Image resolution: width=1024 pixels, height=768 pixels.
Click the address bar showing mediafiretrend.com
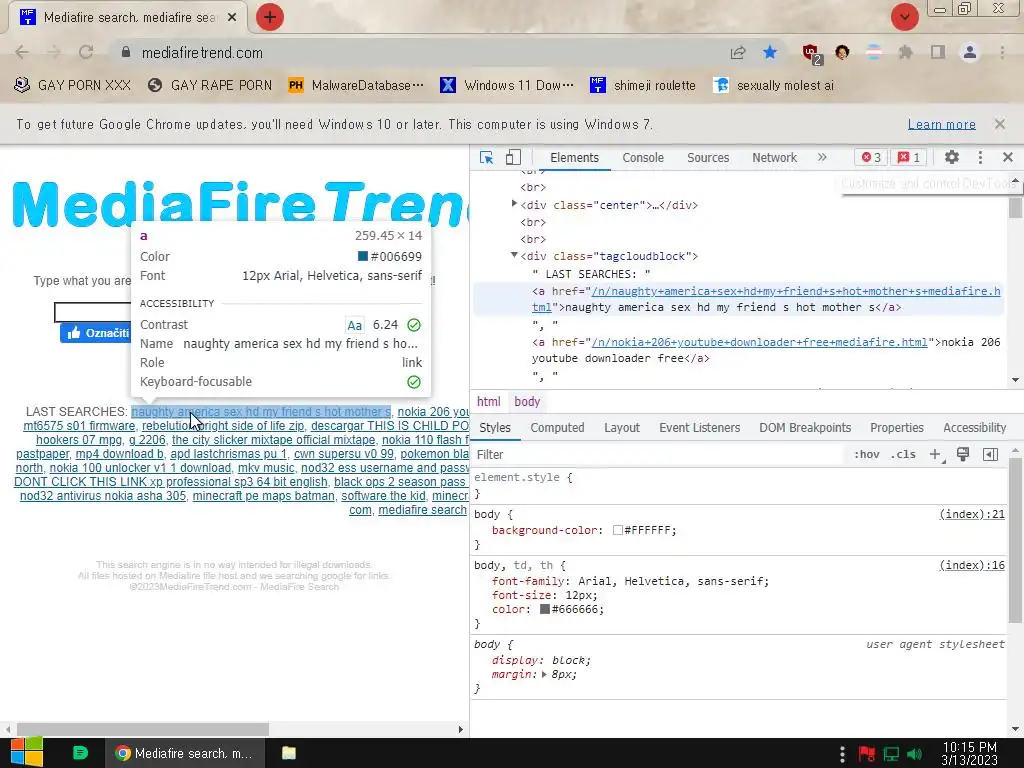[x=418, y=53]
